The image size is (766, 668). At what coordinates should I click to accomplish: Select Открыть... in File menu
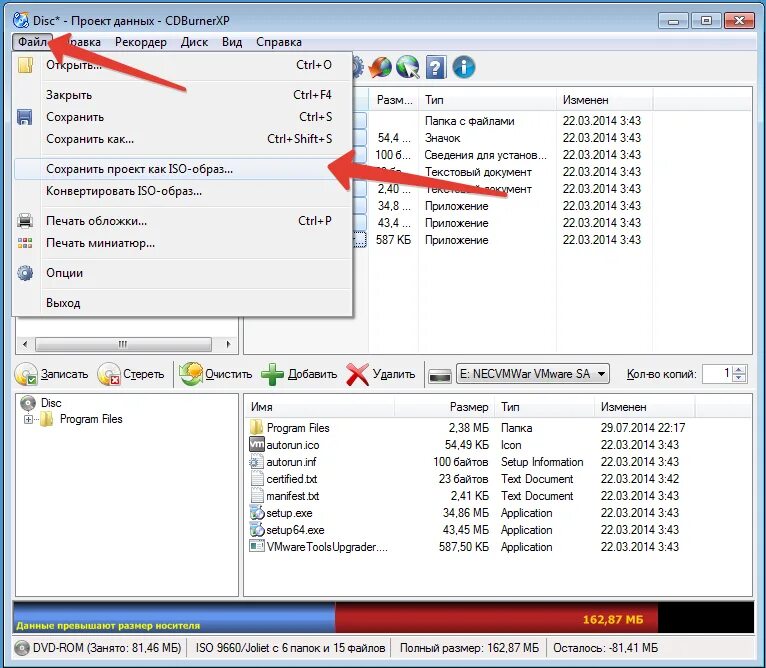click(x=183, y=65)
